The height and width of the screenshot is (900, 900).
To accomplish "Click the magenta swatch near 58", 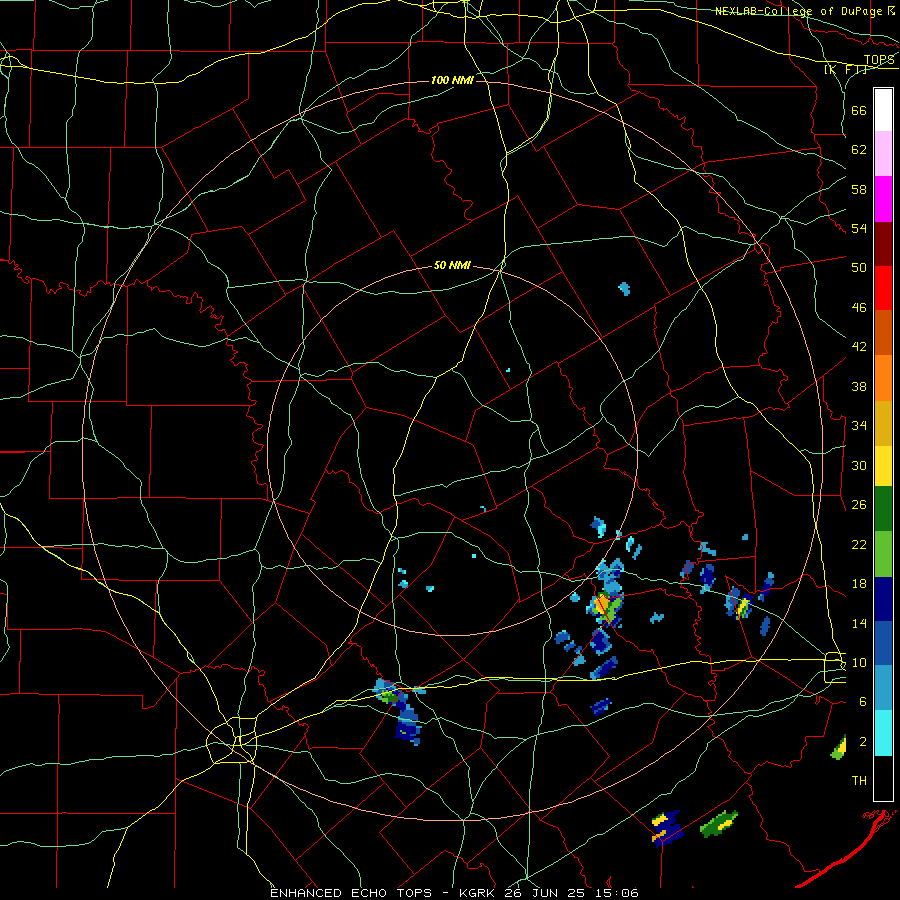I will pyautogui.click(x=883, y=199).
